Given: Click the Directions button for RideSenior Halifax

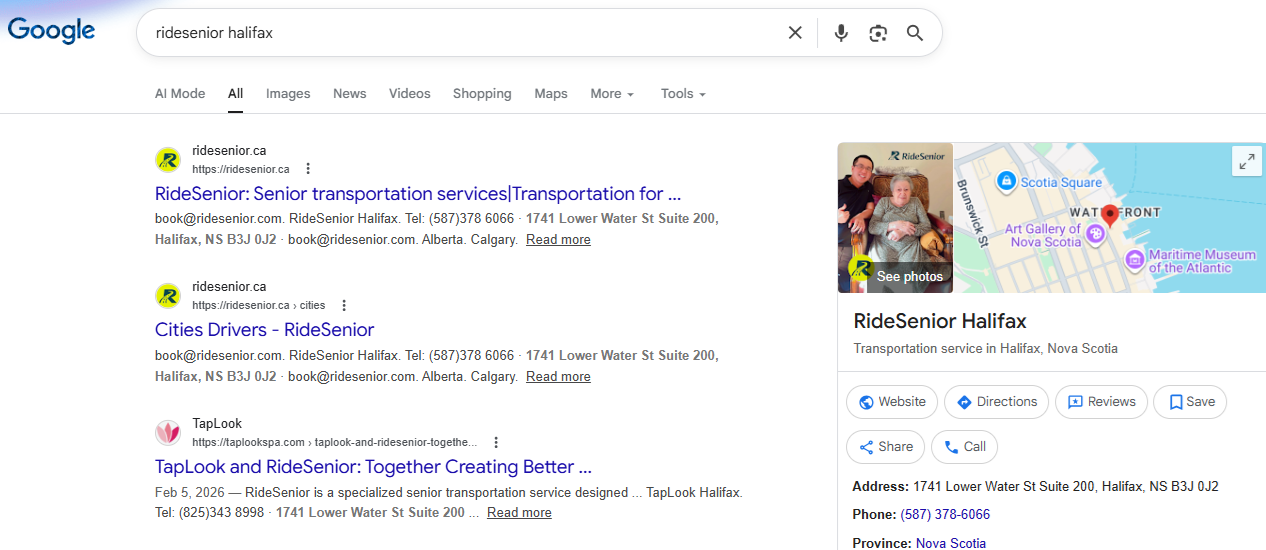Looking at the screenshot, I should 997,402.
